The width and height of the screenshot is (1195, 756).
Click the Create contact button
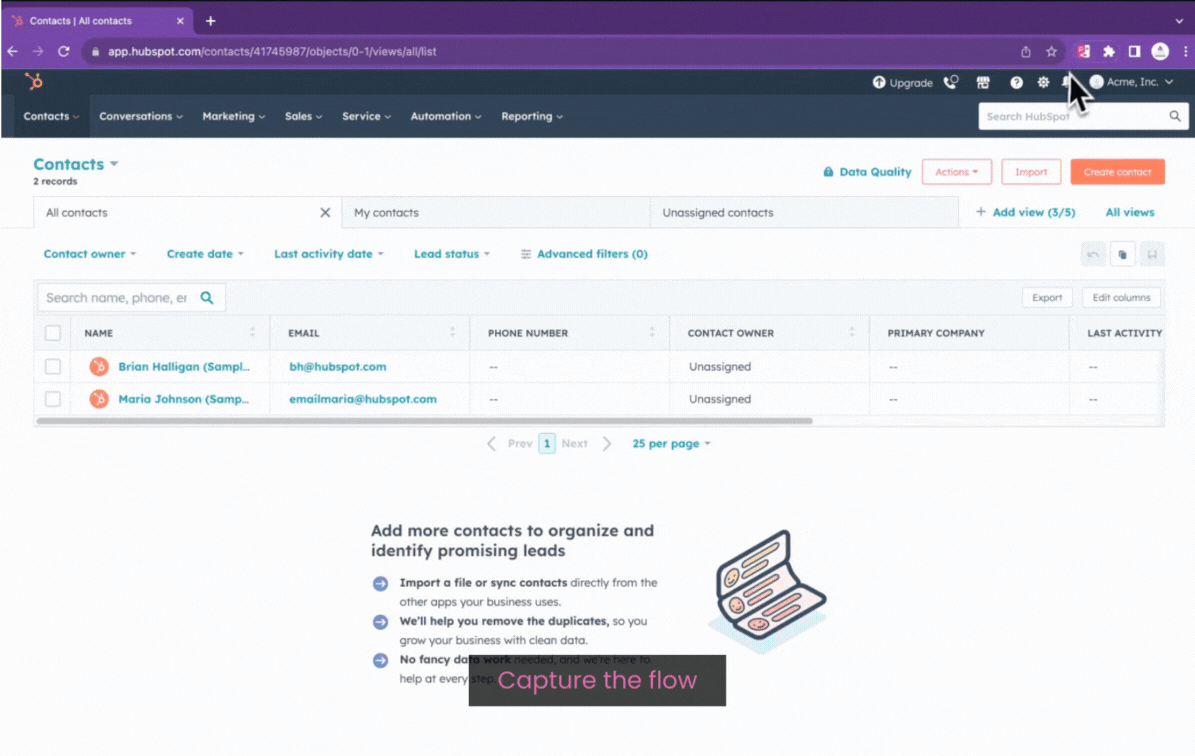pos(1117,172)
